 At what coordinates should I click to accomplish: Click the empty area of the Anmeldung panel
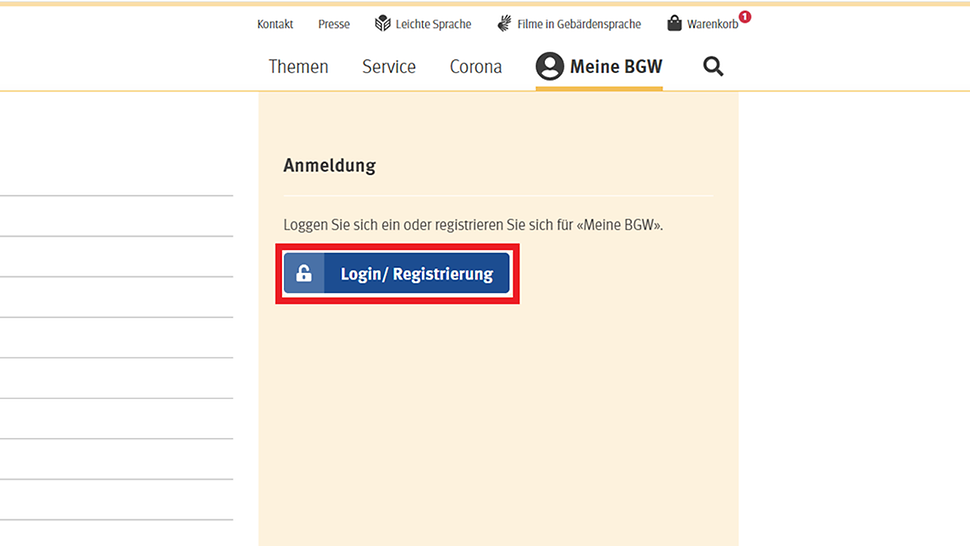(x=498, y=420)
